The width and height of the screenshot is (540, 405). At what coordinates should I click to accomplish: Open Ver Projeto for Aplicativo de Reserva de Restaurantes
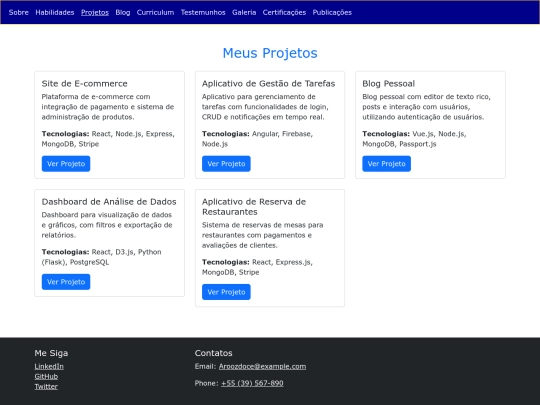[x=226, y=292]
